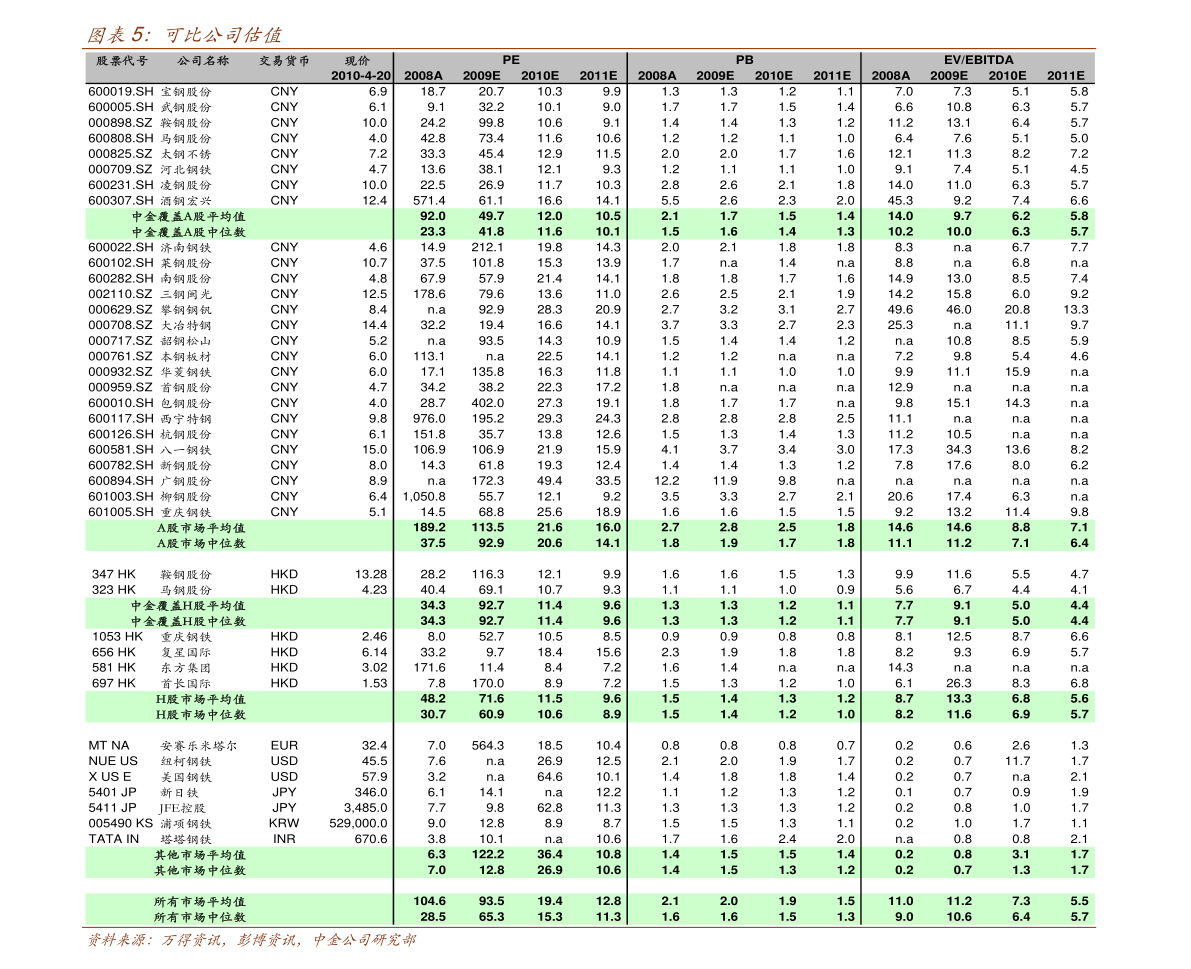Select stock code 000709.SZ
The width and height of the screenshot is (1191, 969).
(120, 169)
